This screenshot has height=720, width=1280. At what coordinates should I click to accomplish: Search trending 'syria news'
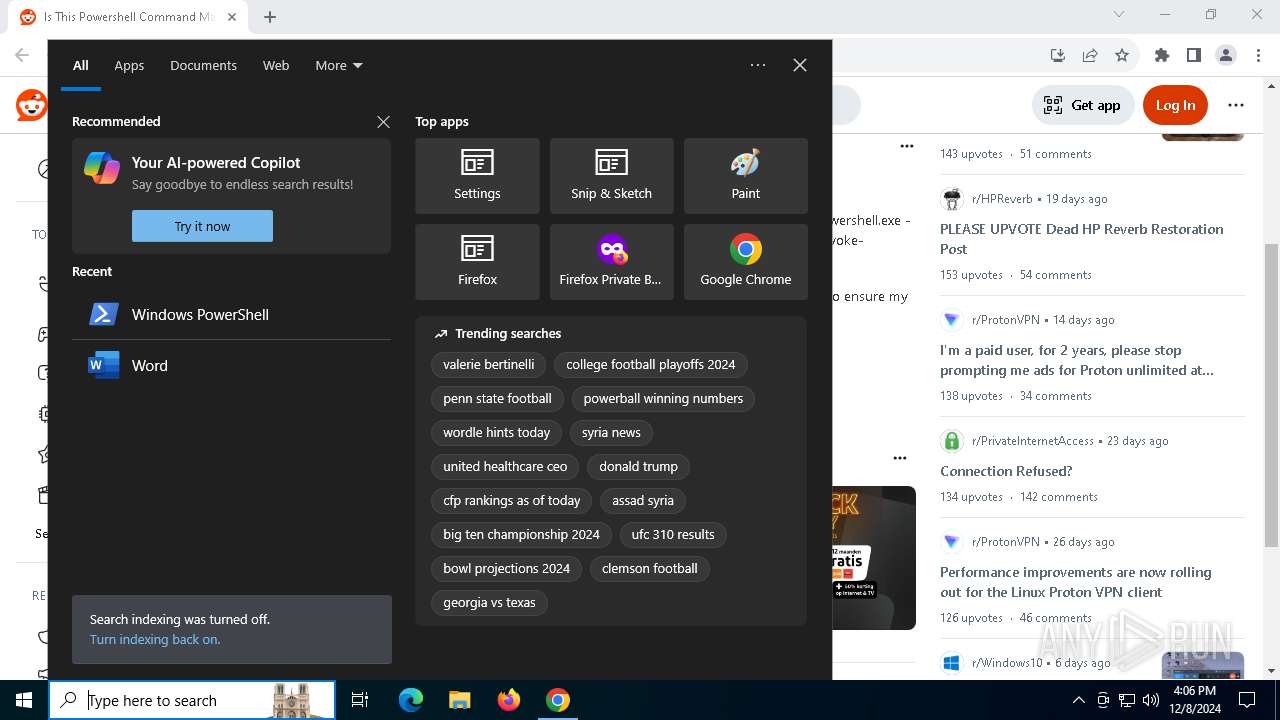pyautogui.click(x=611, y=433)
